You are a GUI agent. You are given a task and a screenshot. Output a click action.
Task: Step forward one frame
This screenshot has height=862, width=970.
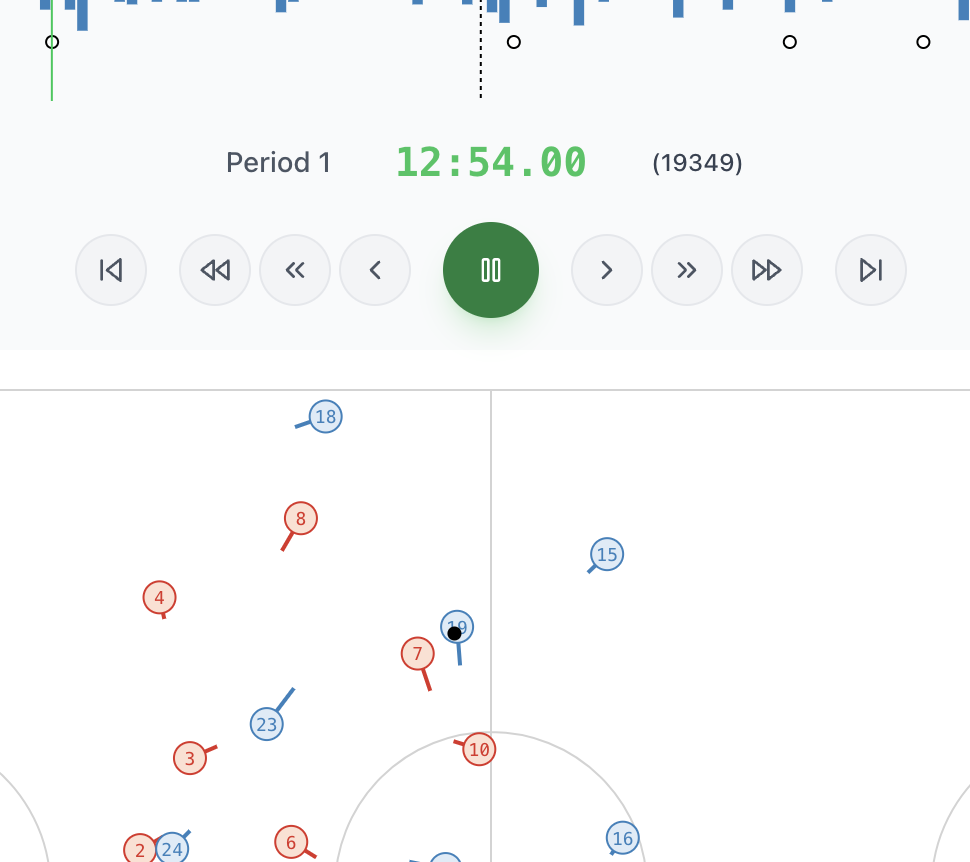[x=606, y=270]
